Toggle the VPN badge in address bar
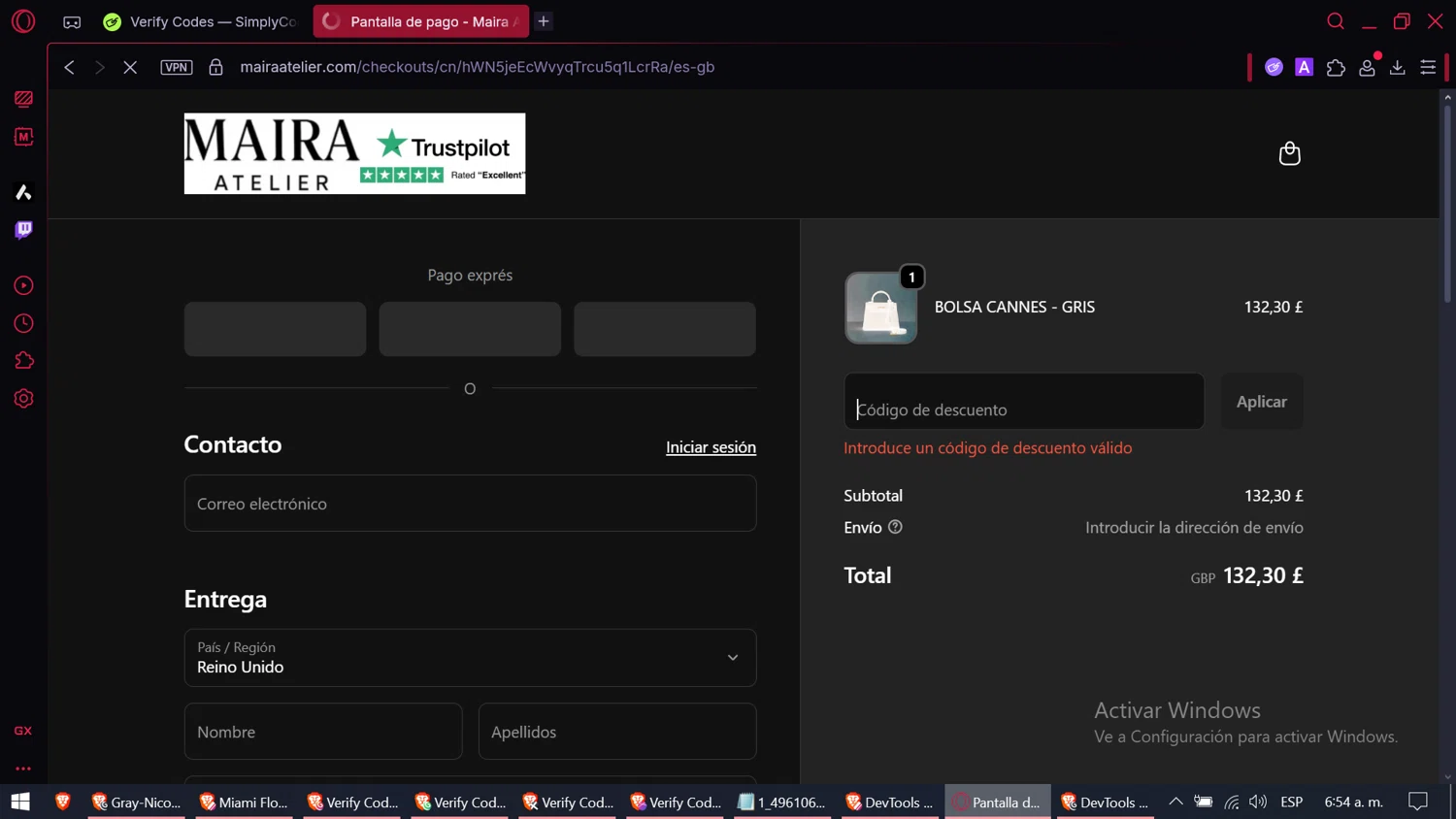Screen dimensions: 1456x819 click(x=177, y=67)
